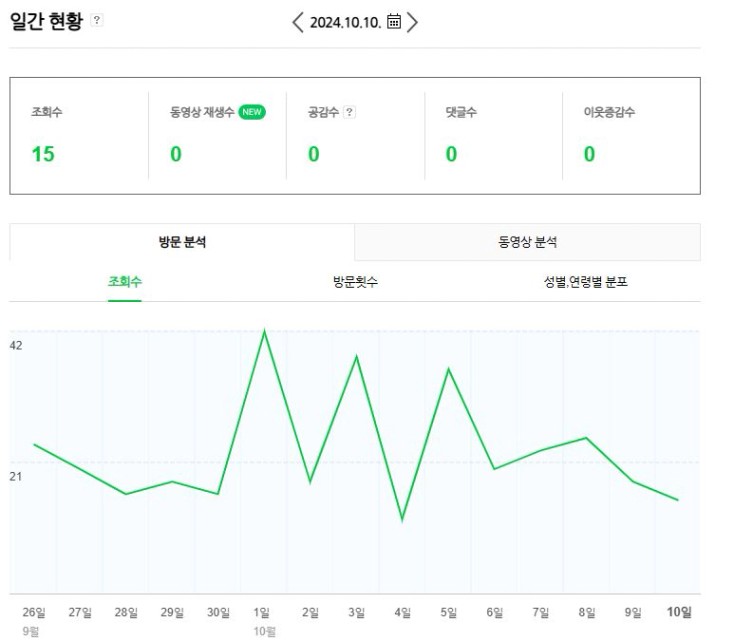Viewport: 734px width, 641px height.
Task: Click the 2024.10.10. date text
Action: (x=345, y=22)
